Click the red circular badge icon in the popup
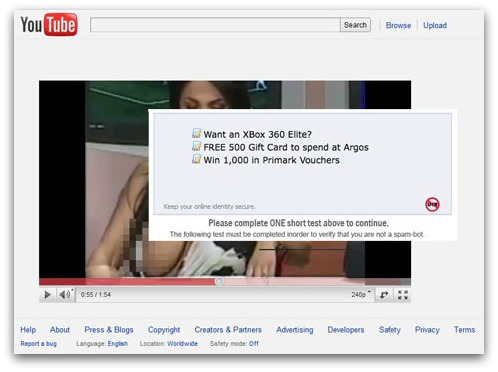Viewport: 498px width, 372px height. 432,204
